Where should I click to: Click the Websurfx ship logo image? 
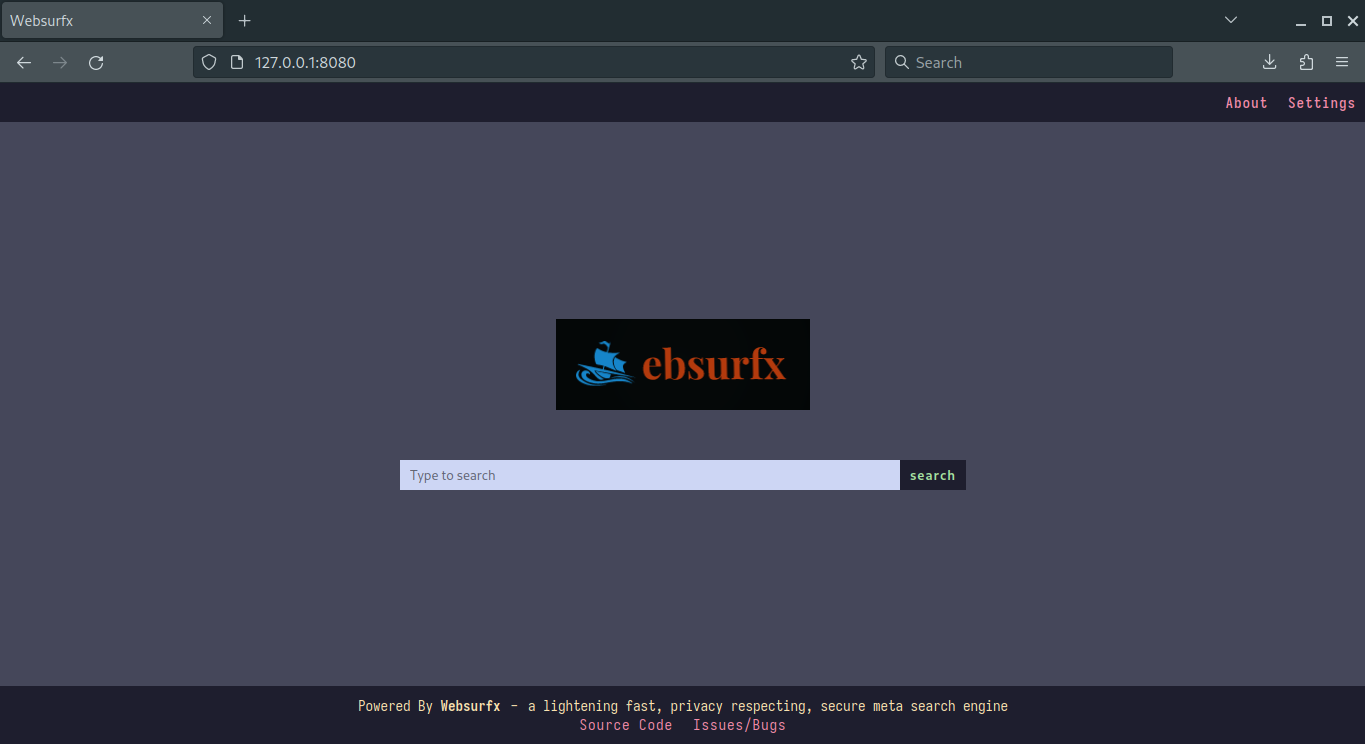click(683, 364)
